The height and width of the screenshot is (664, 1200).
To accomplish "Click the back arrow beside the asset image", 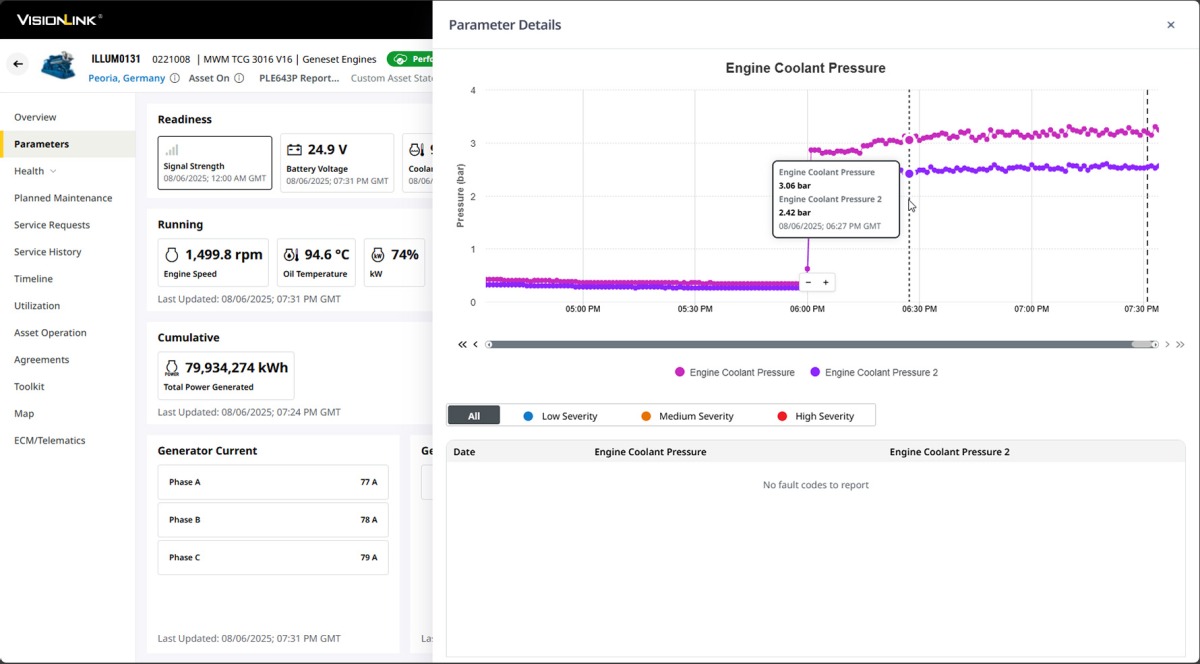I will [18, 64].
